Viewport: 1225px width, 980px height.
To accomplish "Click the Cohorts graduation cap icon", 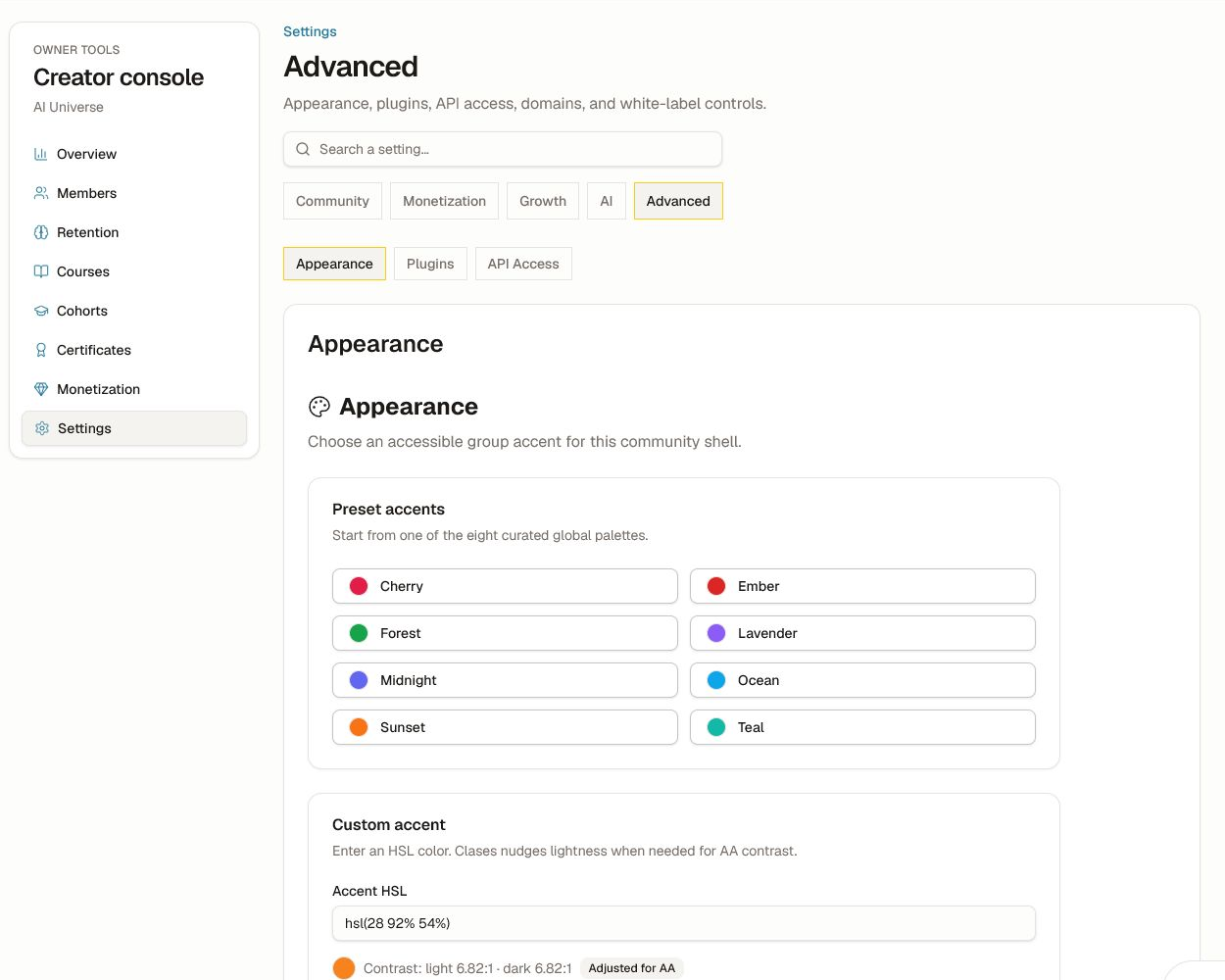I will (41, 311).
